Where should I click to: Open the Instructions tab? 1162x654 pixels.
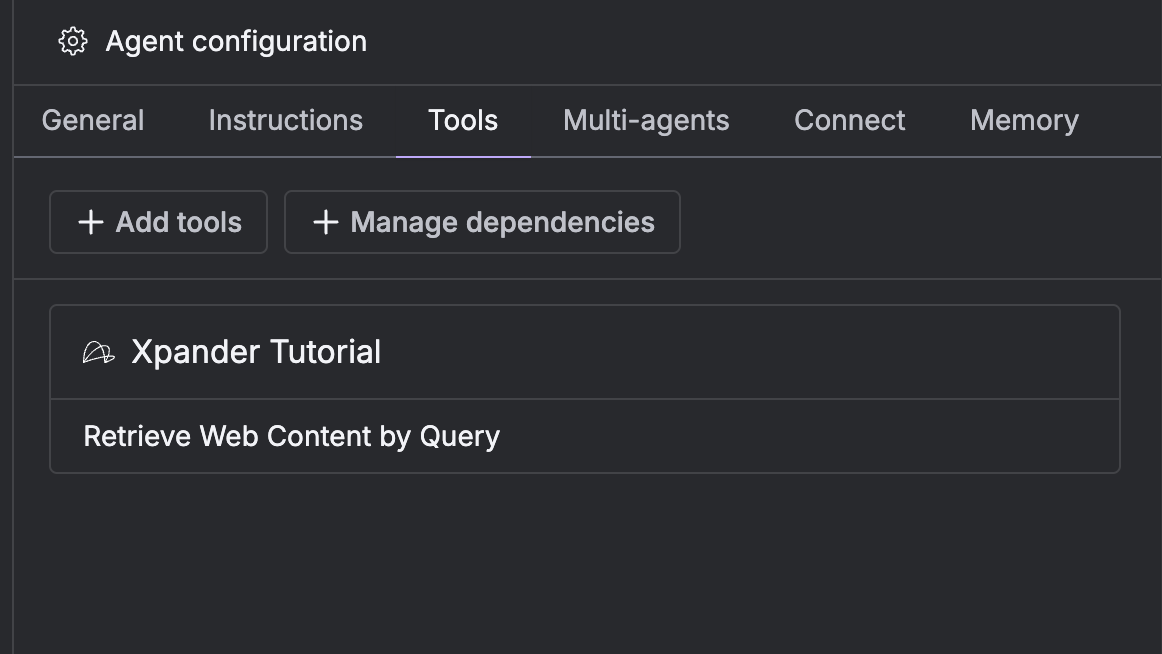coord(285,120)
